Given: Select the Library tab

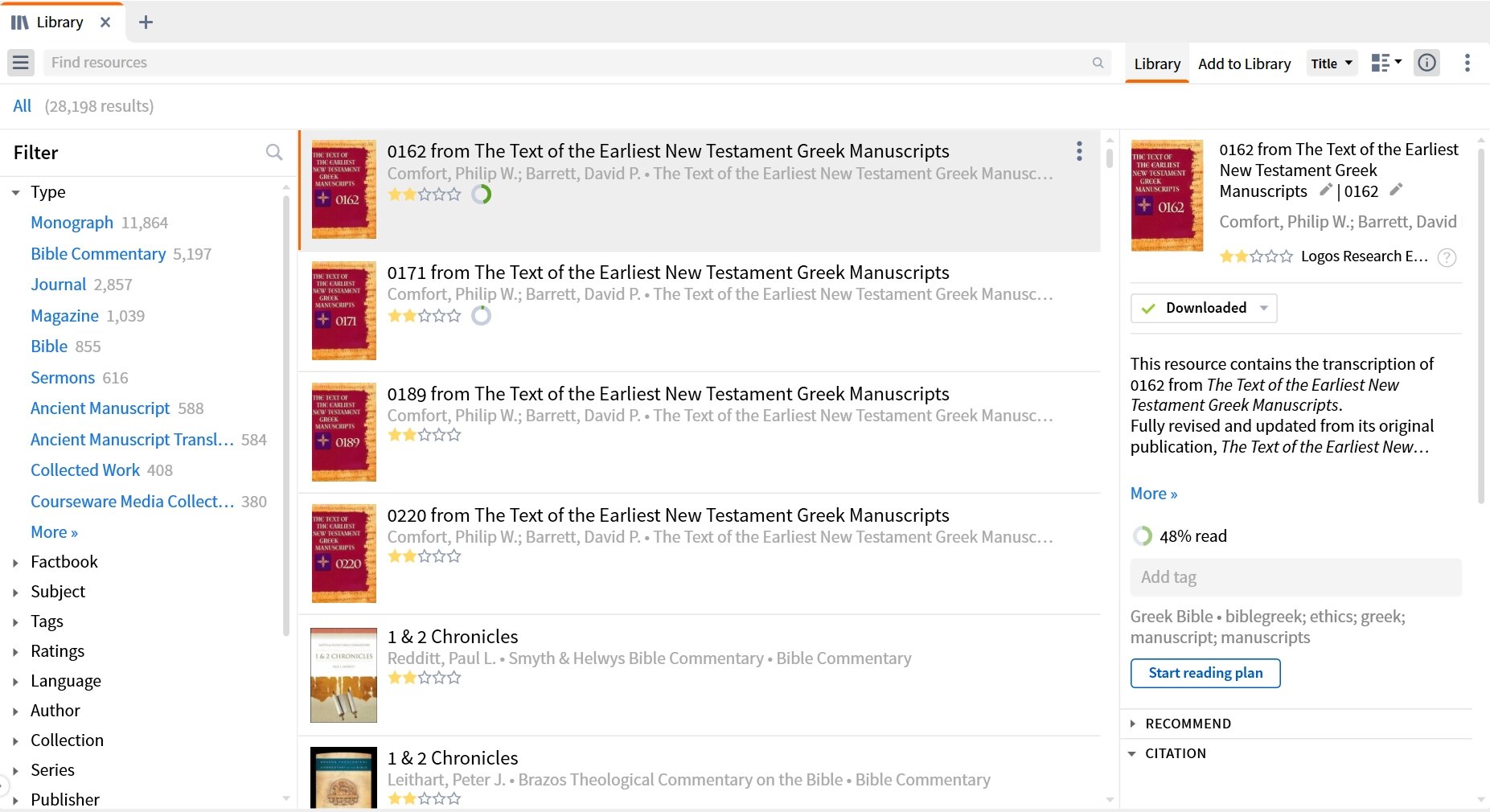Looking at the screenshot, I should [x=1157, y=64].
